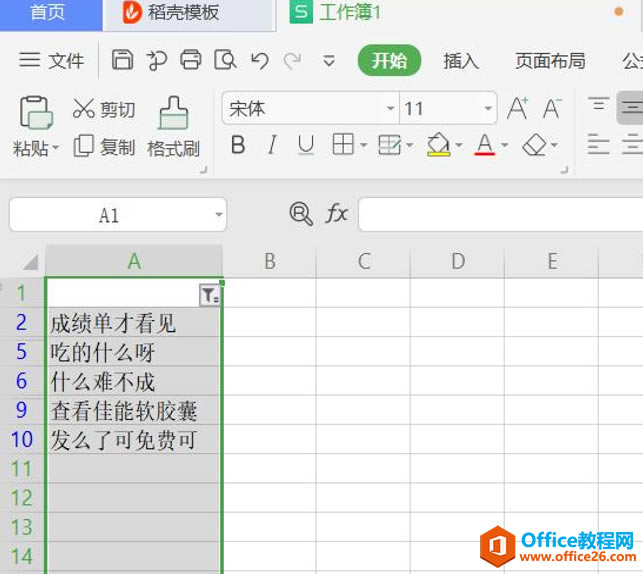Increase font size with A+ icon

click(518, 109)
